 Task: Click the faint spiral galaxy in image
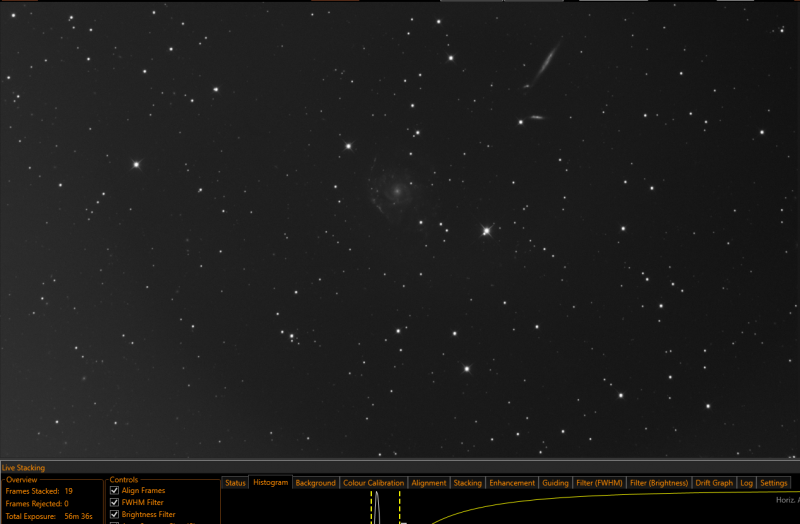click(397, 192)
